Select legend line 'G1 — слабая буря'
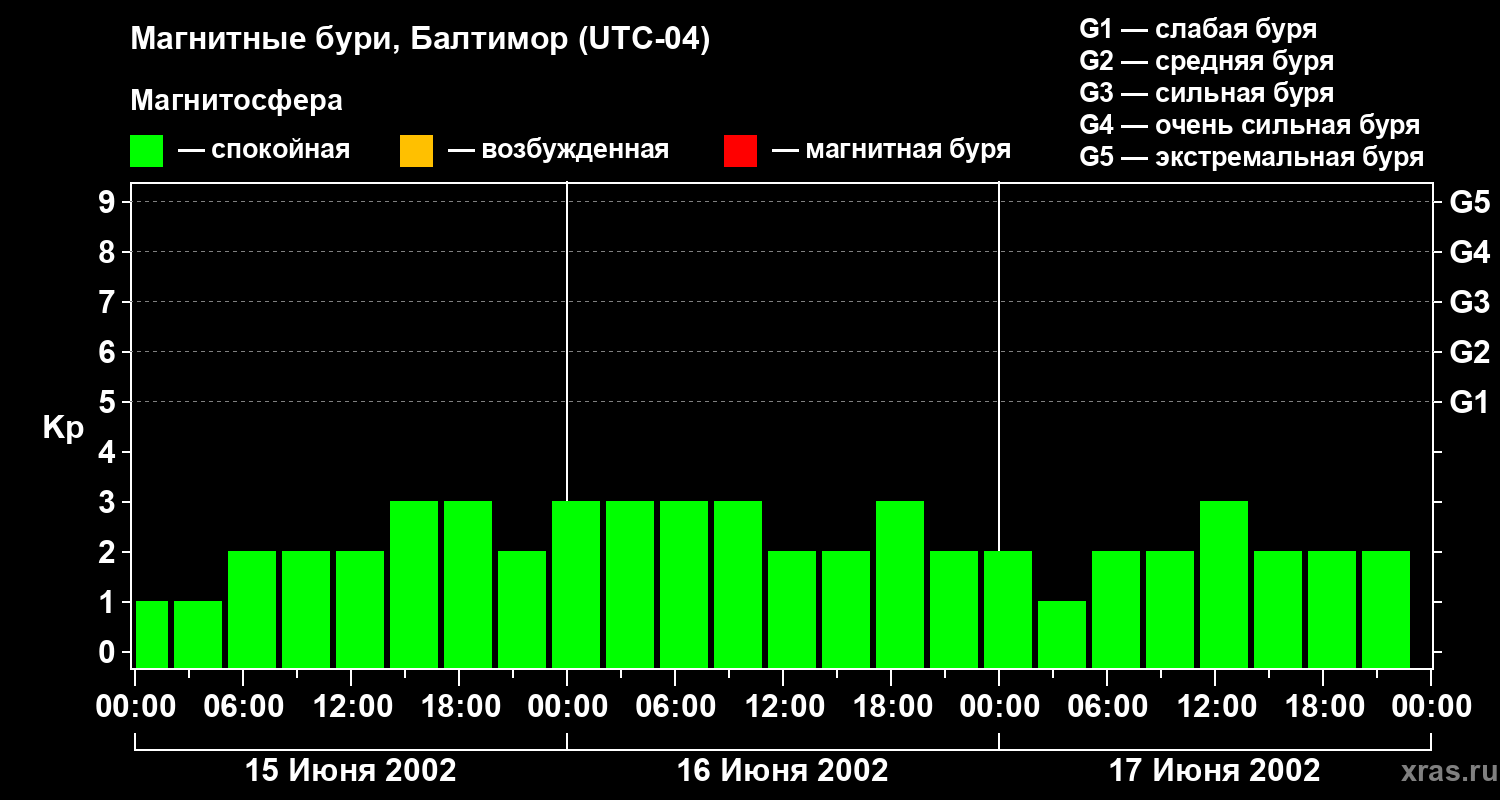 pos(1198,28)
